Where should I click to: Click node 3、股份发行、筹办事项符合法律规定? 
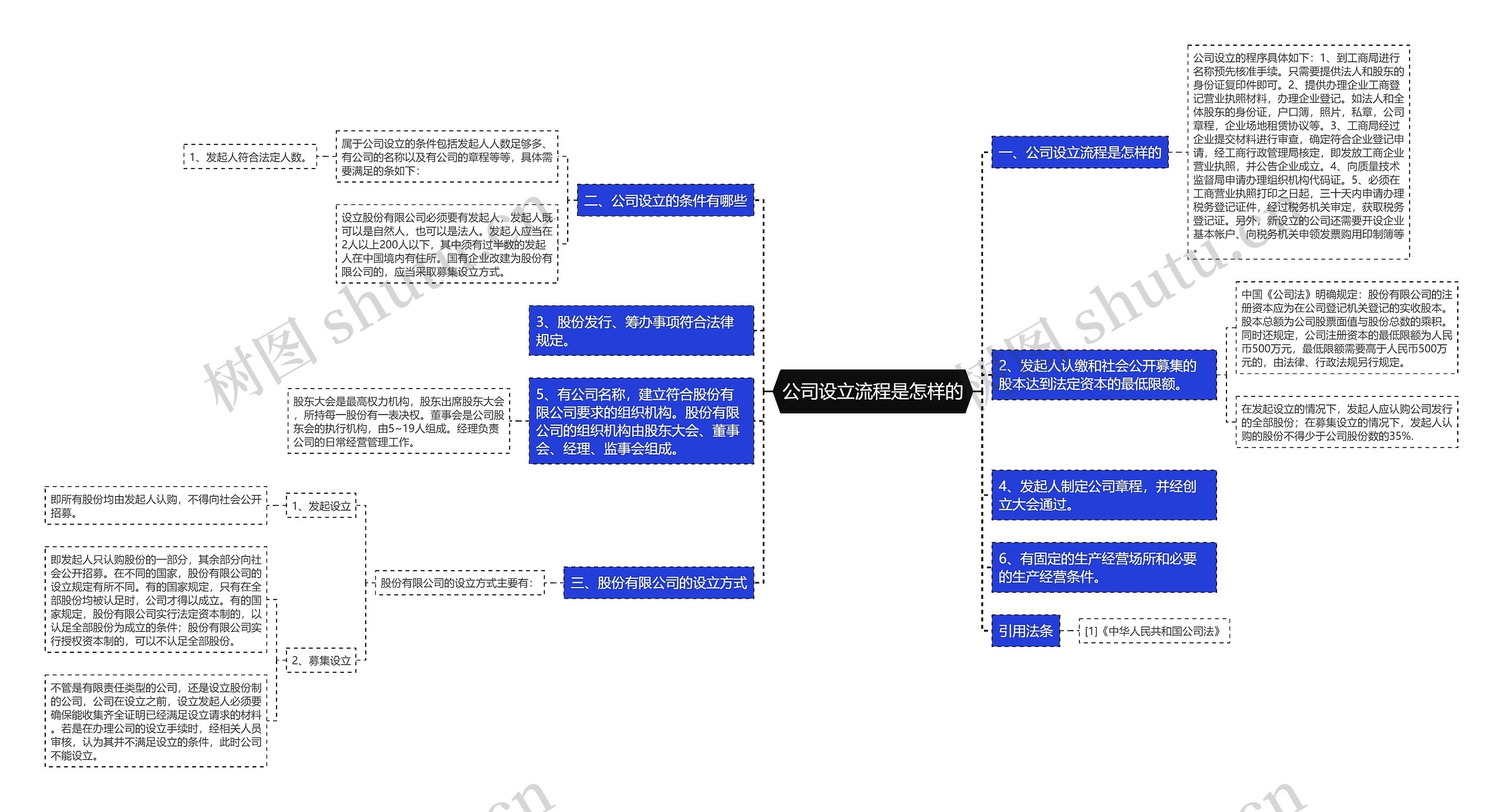(641, 331)
